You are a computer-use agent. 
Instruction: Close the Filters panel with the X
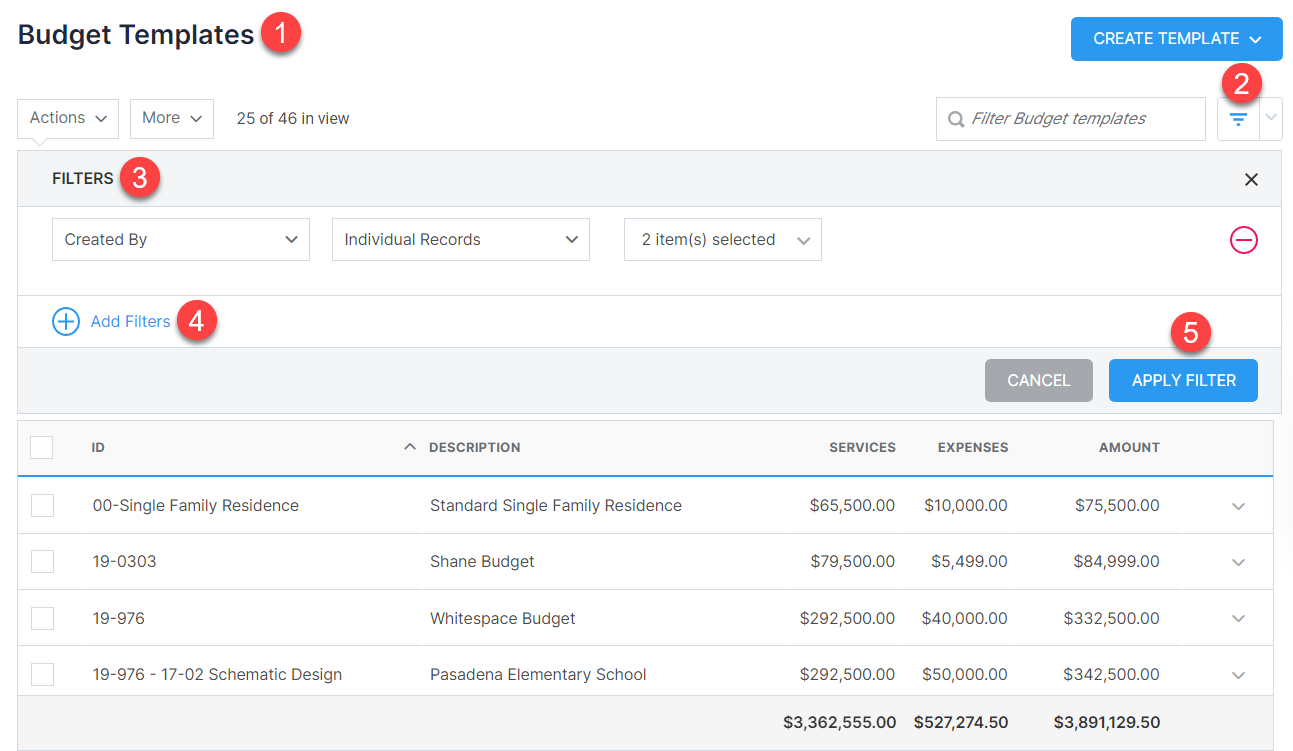[x=1251, y=179]
